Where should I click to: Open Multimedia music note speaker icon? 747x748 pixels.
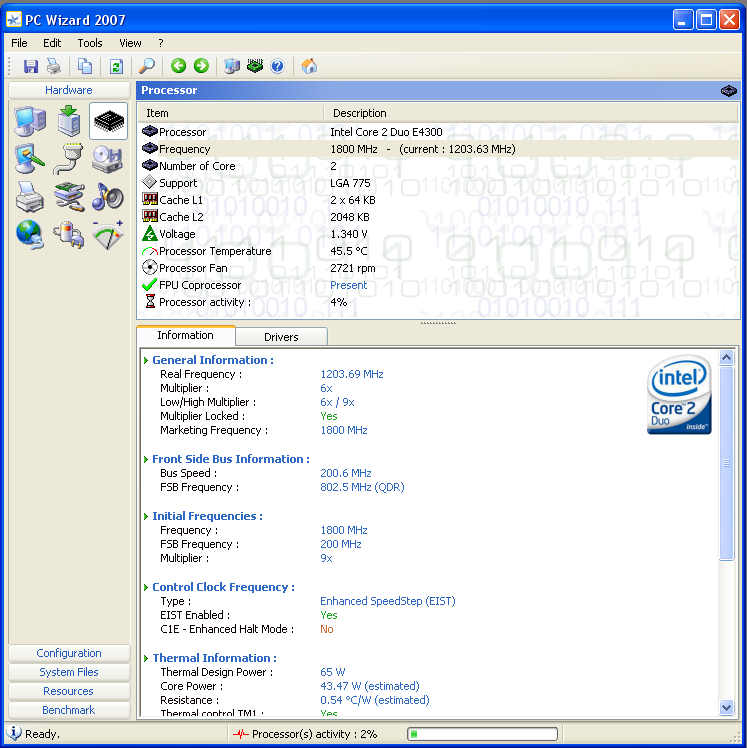point(108,197)
